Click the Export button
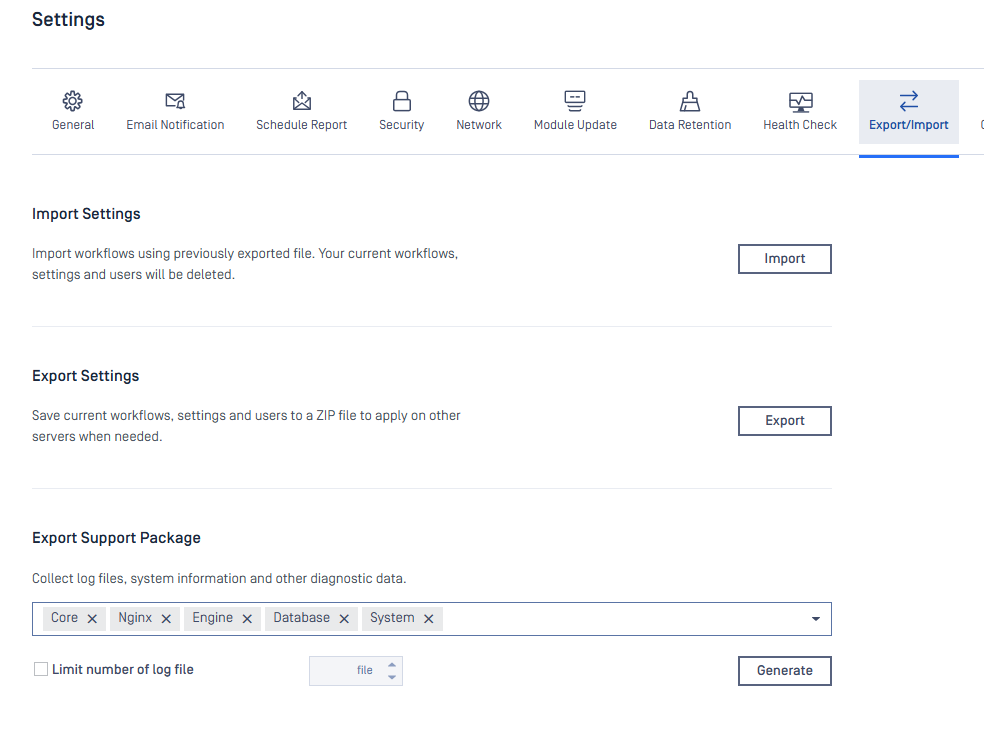 pos(784,421)
